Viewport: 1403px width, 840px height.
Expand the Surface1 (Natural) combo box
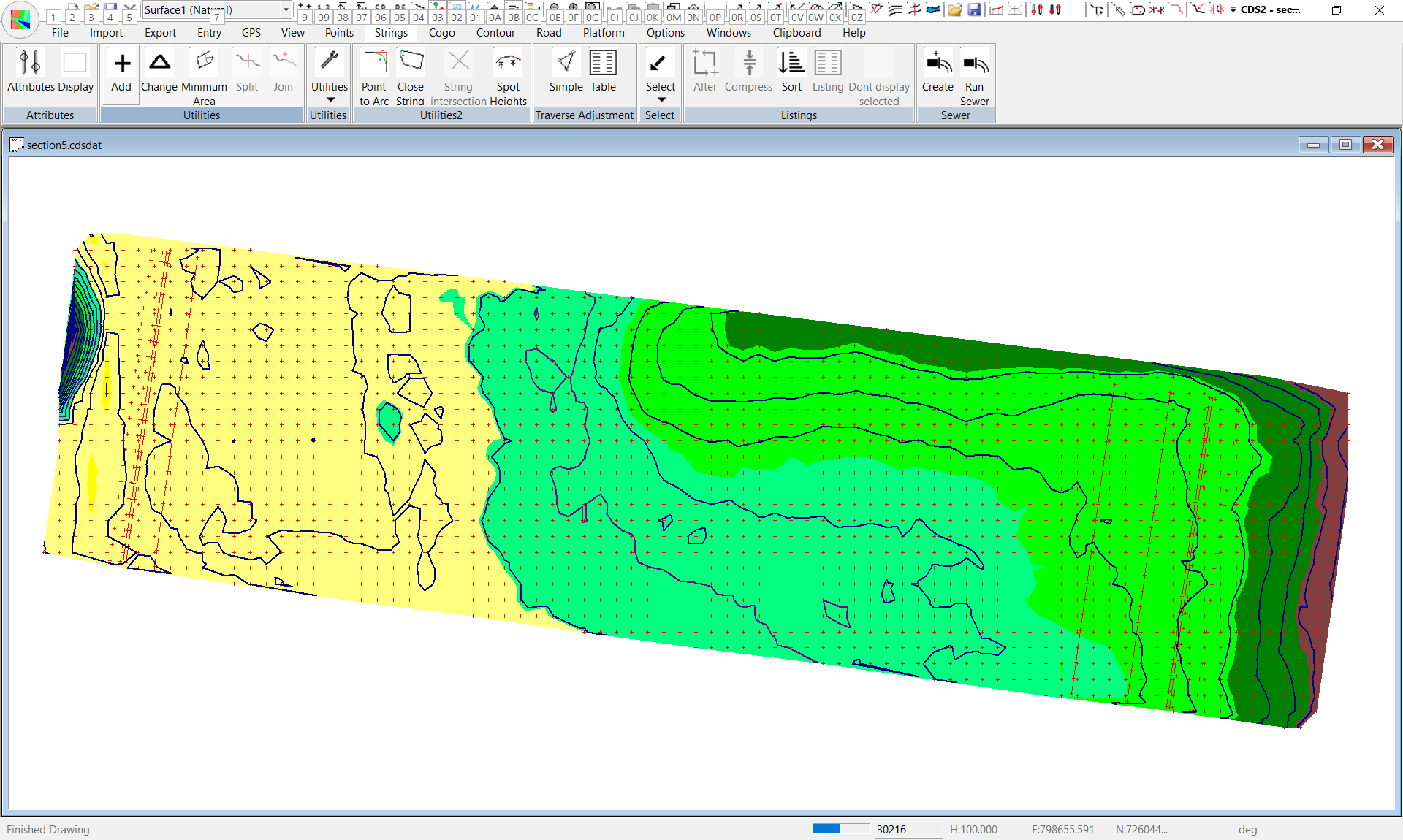tap(286, 9)
